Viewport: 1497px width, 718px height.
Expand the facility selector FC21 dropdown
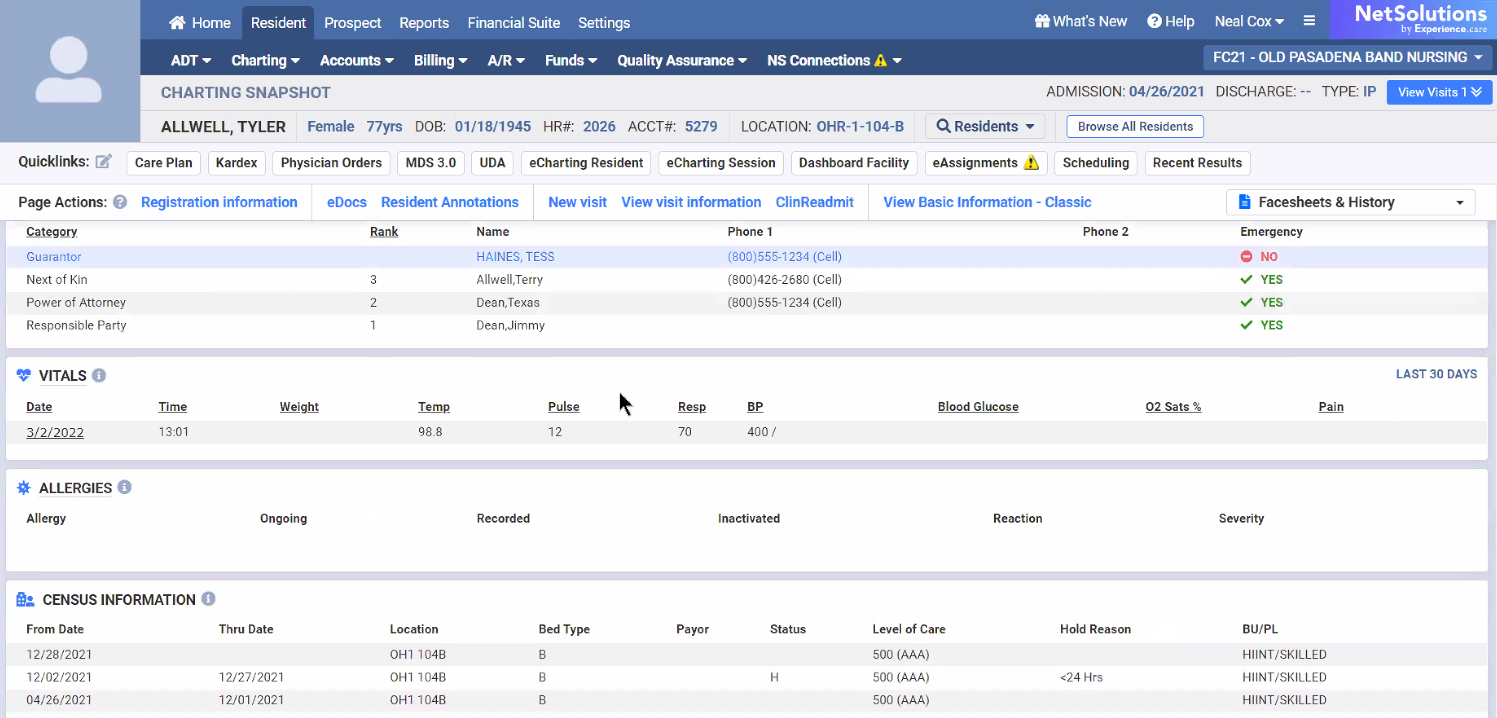(1348, 57)
